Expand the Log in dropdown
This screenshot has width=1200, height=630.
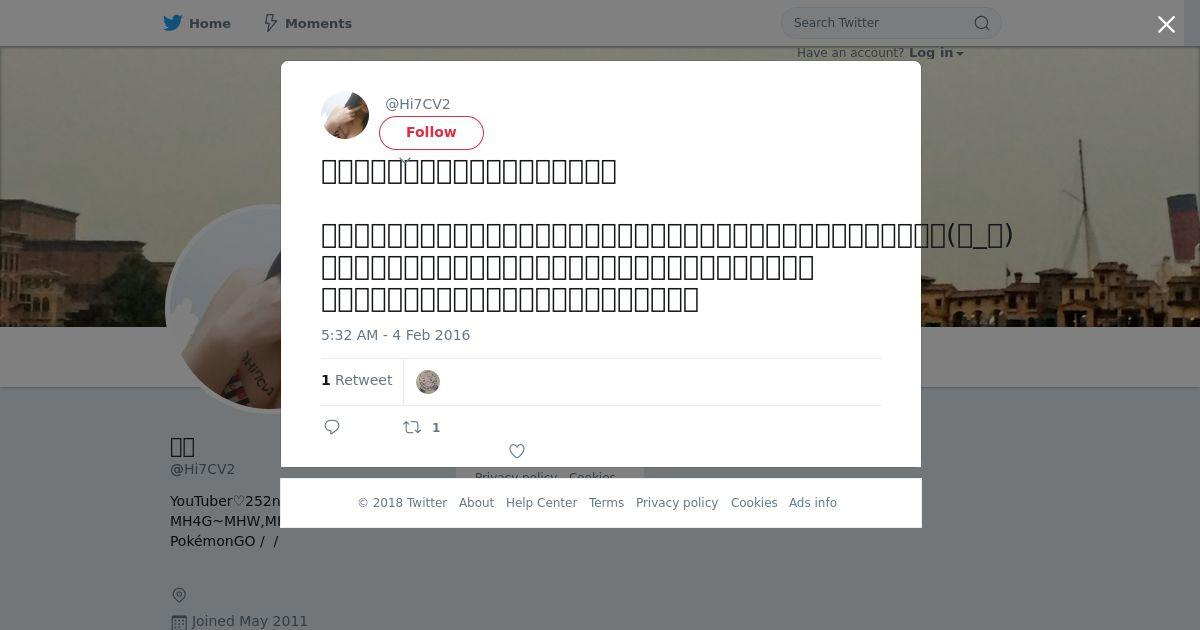[936, 53]
